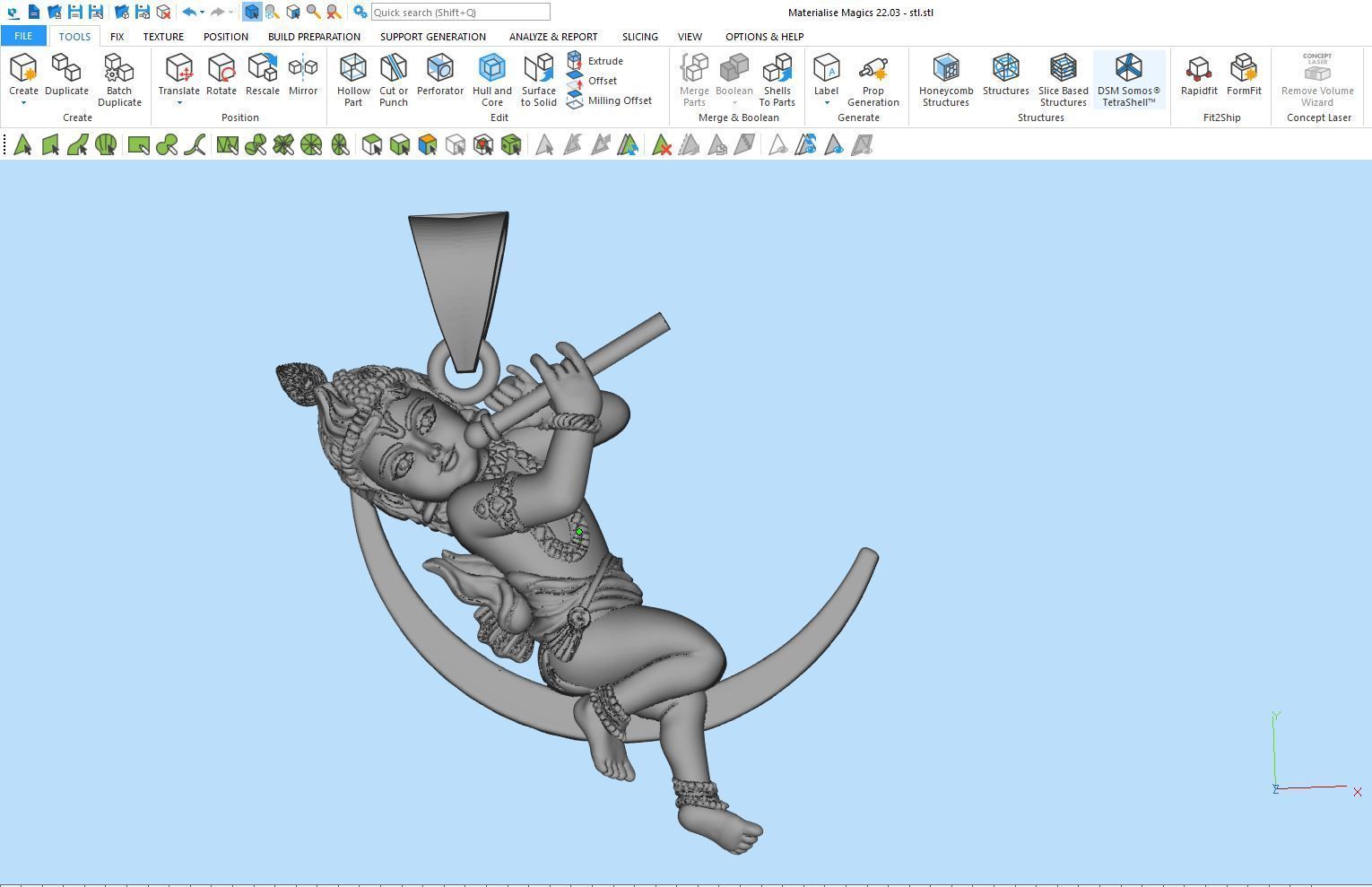Open the BUILD PREPARATION tab

[314, 37]
